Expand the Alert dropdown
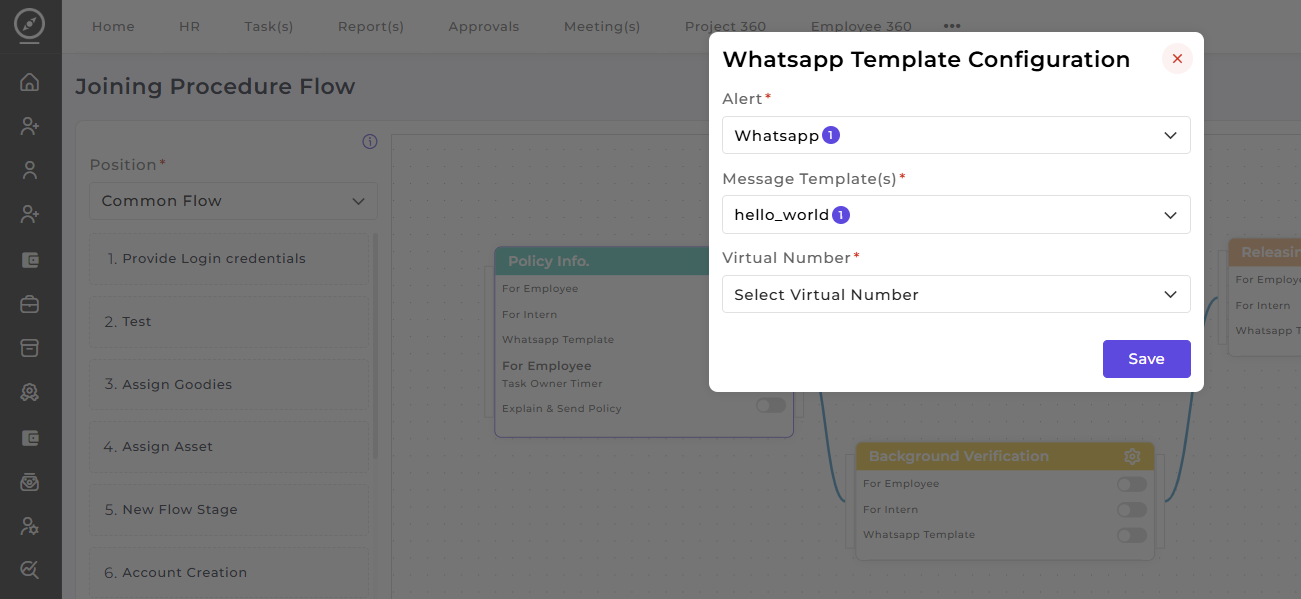The image size is (1301, 599). click(x=956, y=135)
